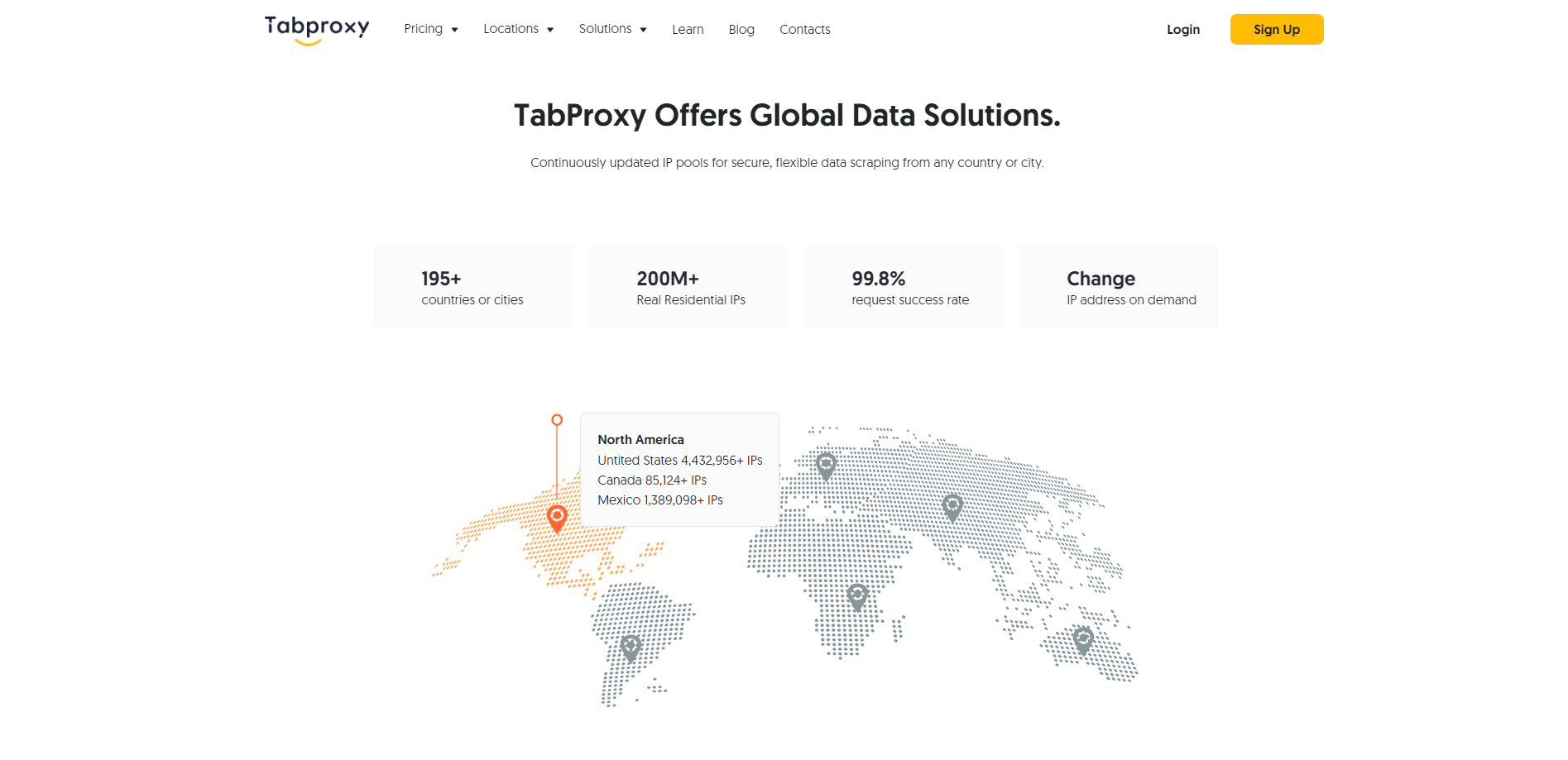Click the Login link
Image resolution: width=1568 pixels, height=760 pixels.
pos(1183,30)
